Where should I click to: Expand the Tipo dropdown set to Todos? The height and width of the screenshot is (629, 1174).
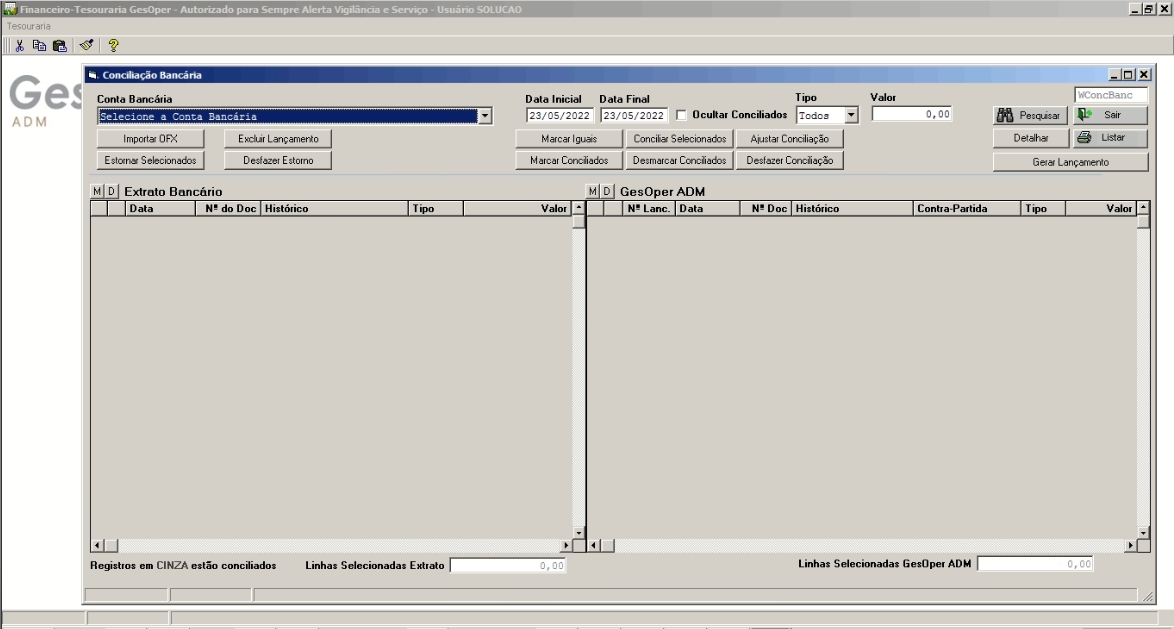(x=851, y=115)
